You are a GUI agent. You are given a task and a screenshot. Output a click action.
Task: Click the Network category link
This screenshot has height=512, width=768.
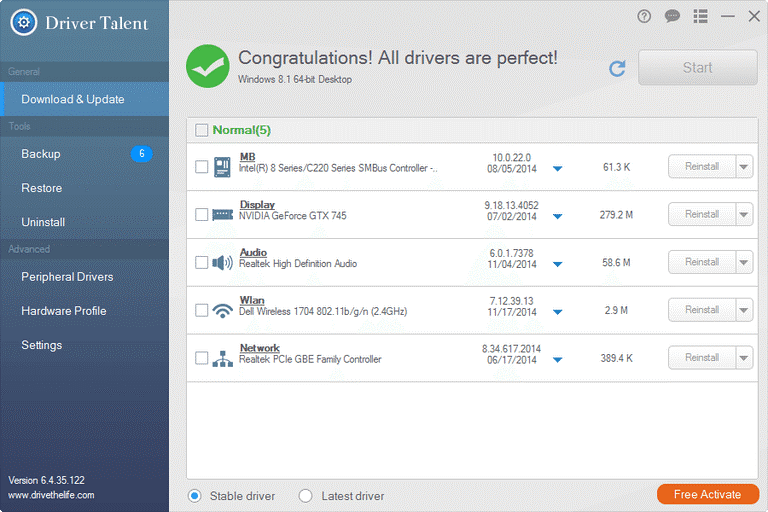(x=260, y=348)
